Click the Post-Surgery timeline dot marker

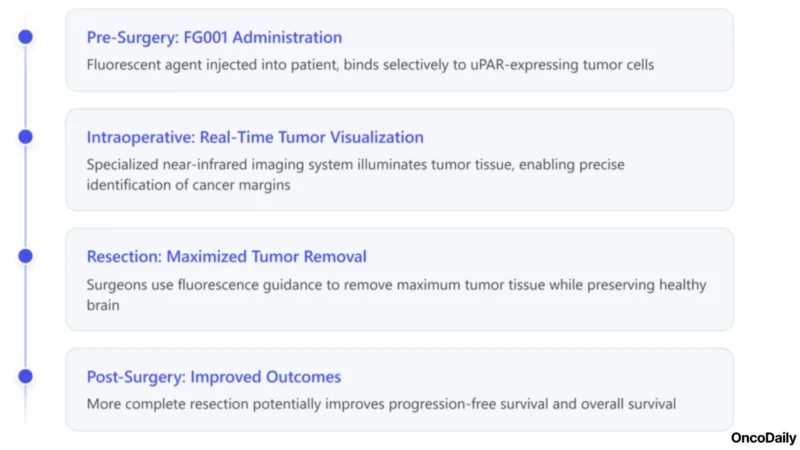pos(26,376)
